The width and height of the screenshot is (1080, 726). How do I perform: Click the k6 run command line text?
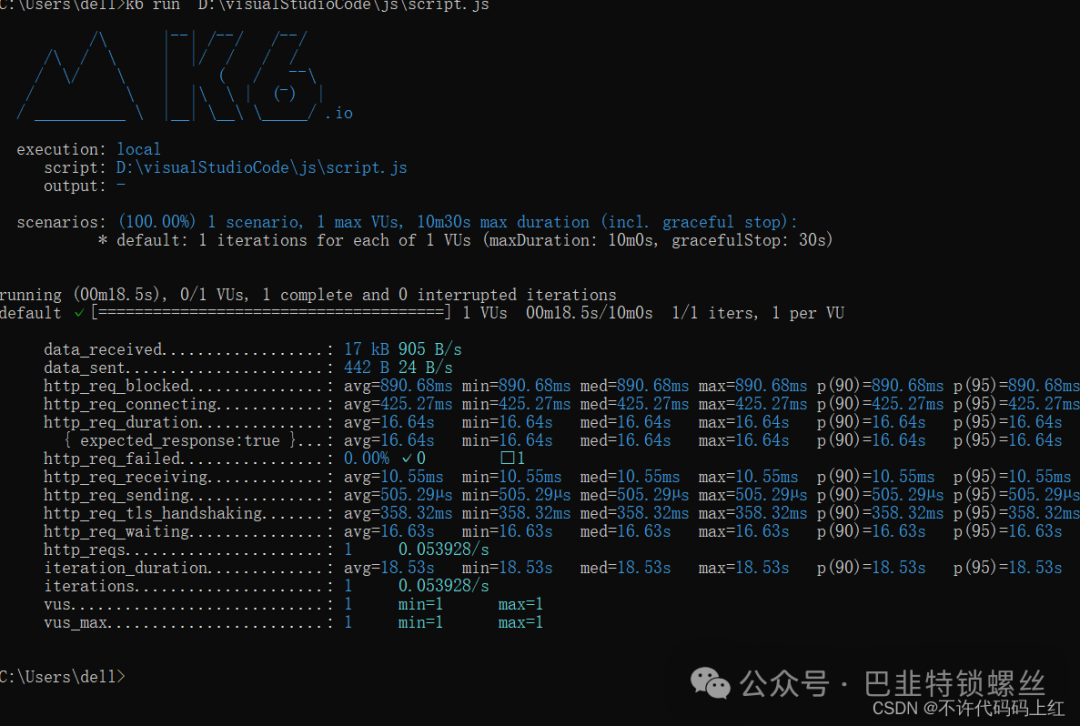245,6
